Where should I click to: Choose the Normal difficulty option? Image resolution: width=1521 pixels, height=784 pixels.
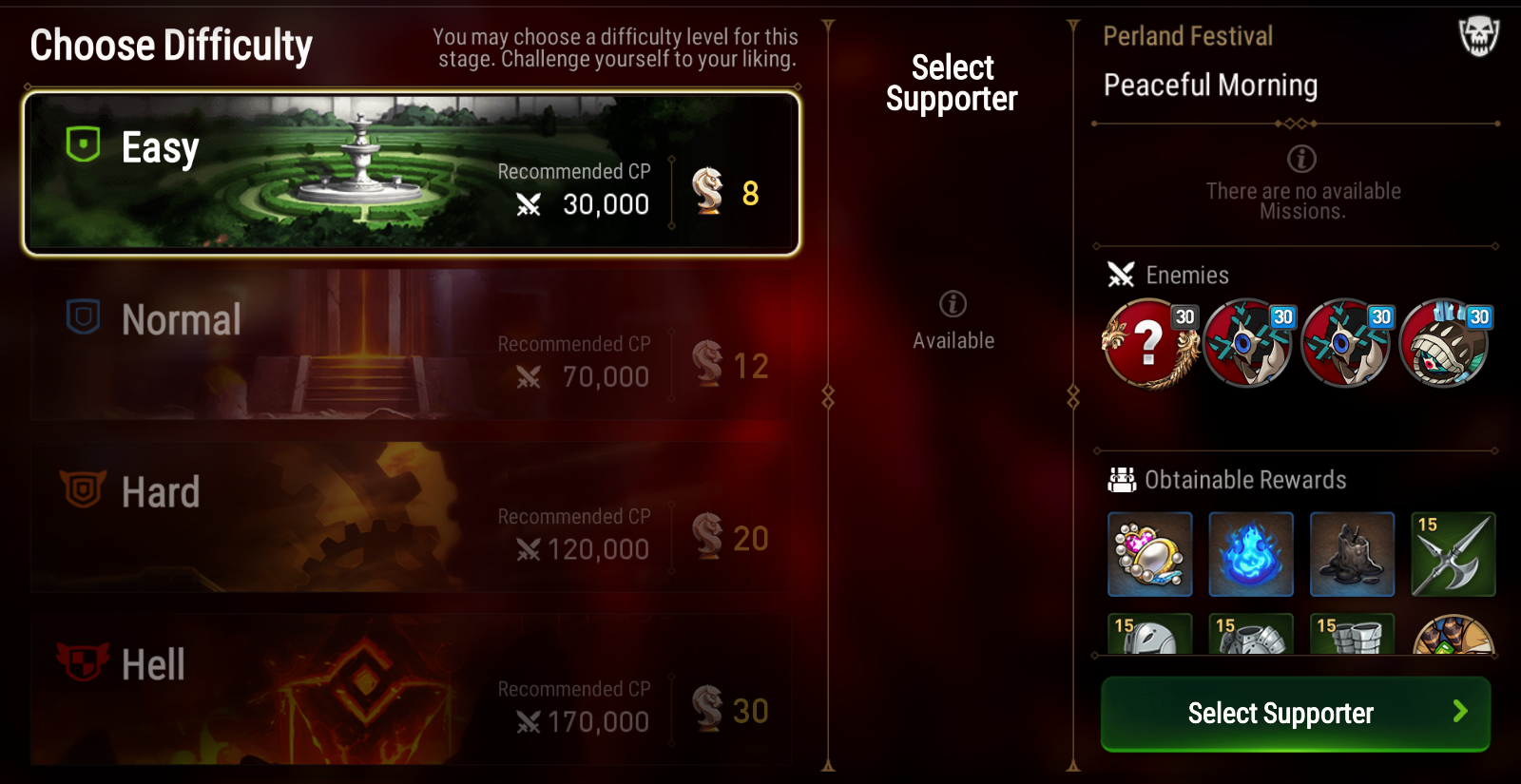coord(412,345)
